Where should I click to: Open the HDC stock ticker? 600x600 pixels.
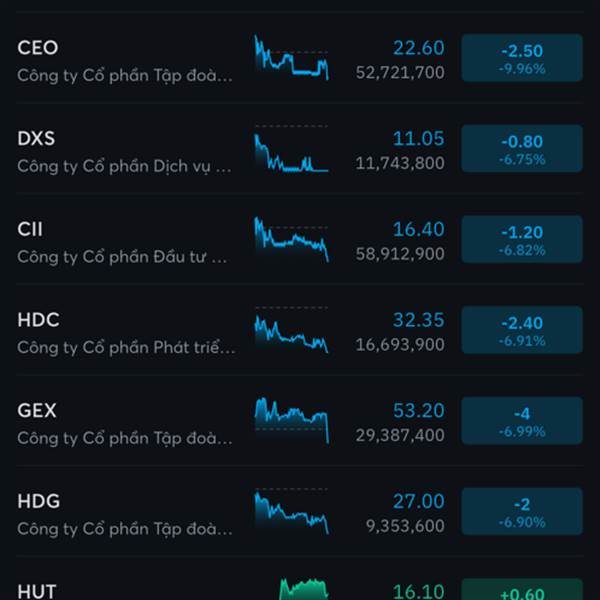(x=38, y=320)
